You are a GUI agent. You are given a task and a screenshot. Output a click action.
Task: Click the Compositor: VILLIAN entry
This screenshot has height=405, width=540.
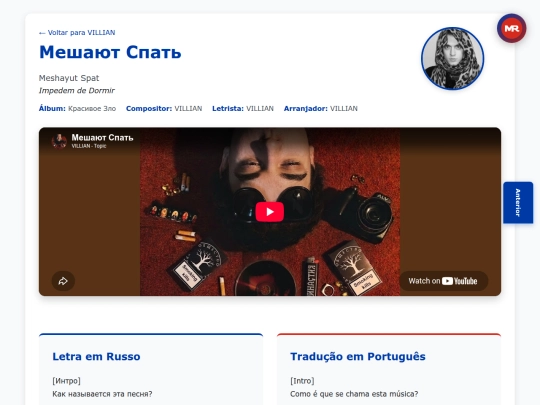(x=164, y=108)
